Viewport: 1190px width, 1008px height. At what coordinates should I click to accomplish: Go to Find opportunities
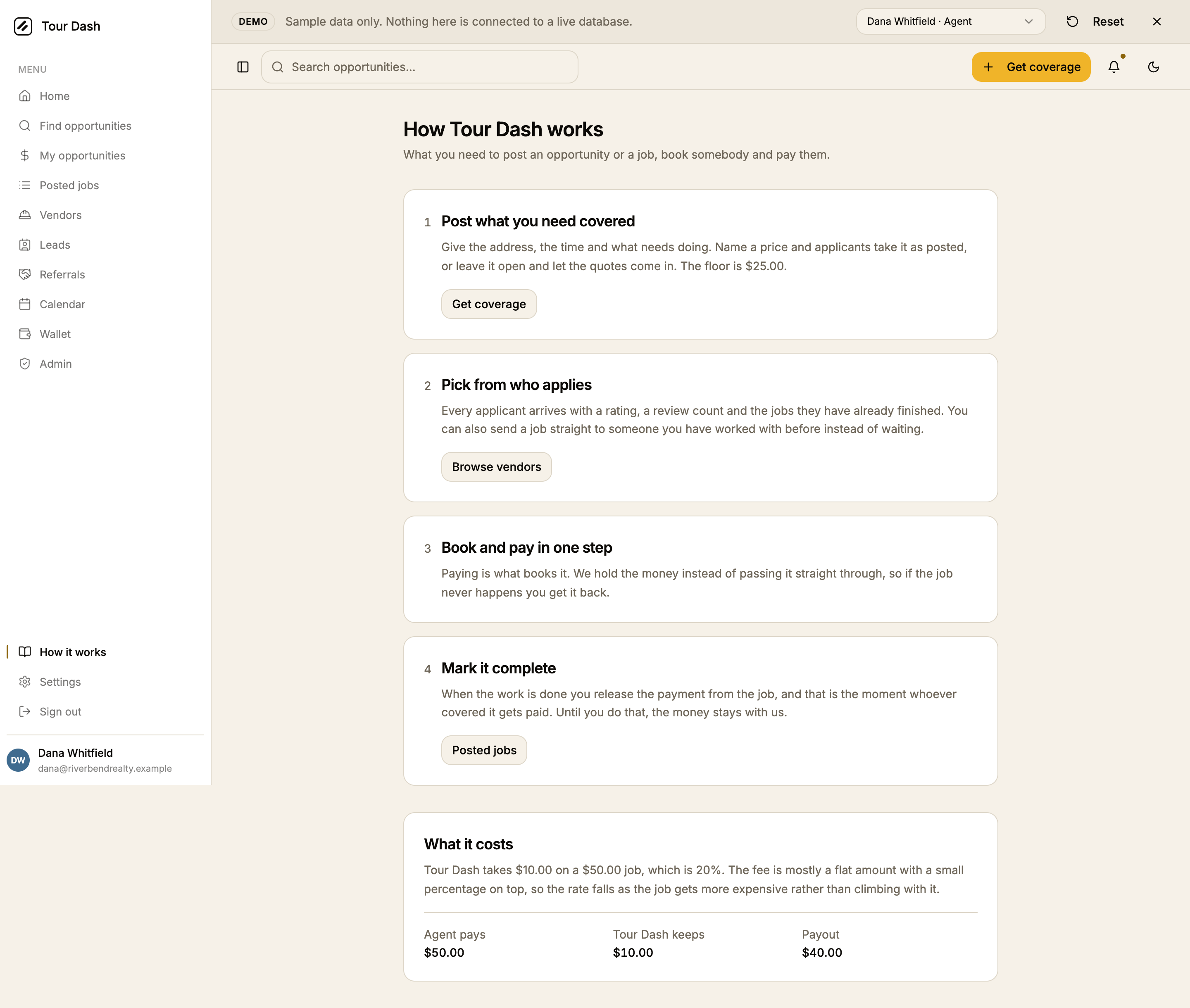tap(105, 126)
